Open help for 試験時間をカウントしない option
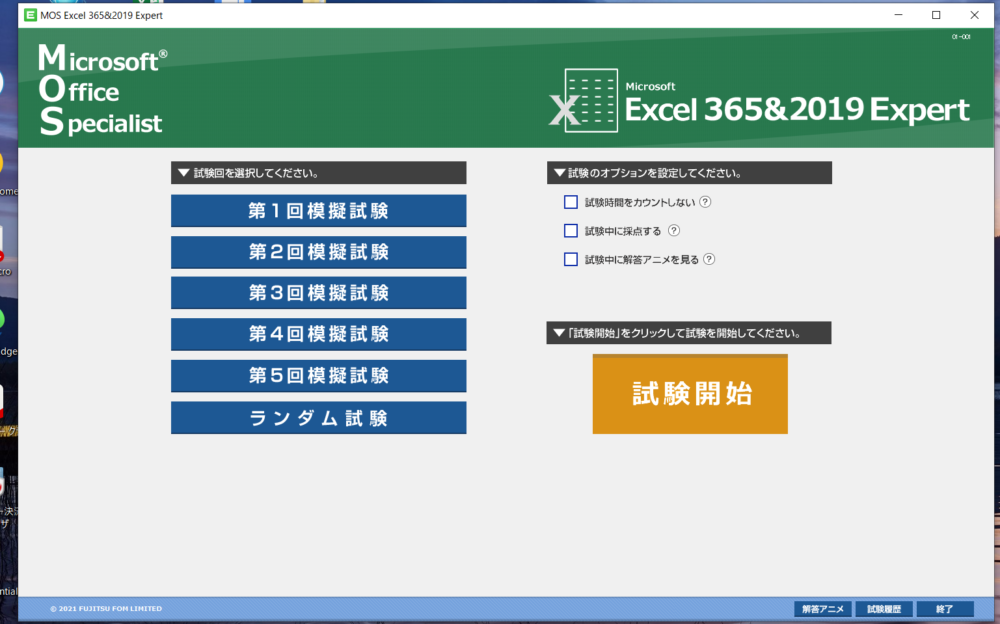Image resolution: width=1000 pixels, height=624 pixels. coord(704,202)
